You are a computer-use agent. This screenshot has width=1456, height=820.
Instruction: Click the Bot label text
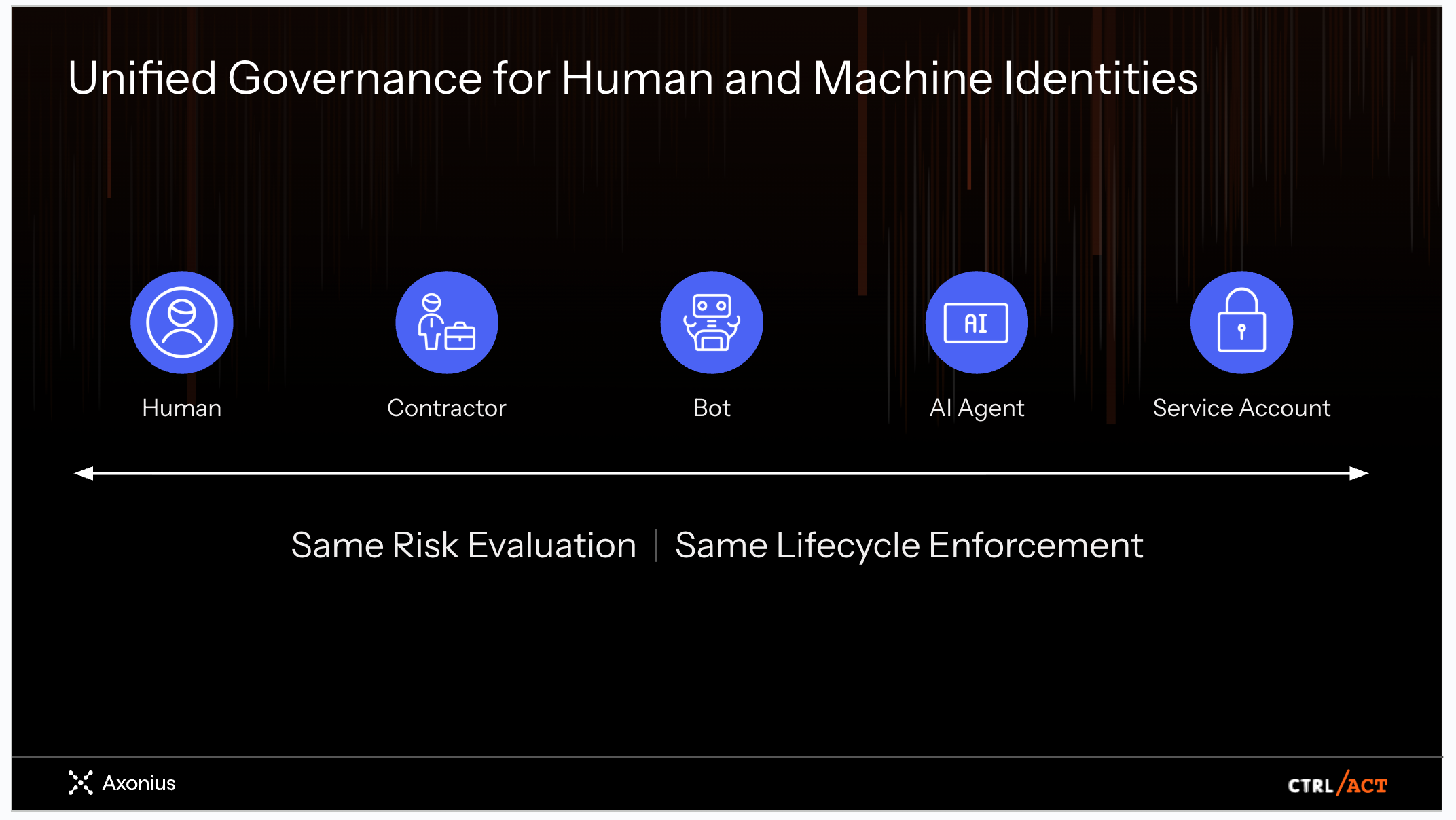point(712,408)
